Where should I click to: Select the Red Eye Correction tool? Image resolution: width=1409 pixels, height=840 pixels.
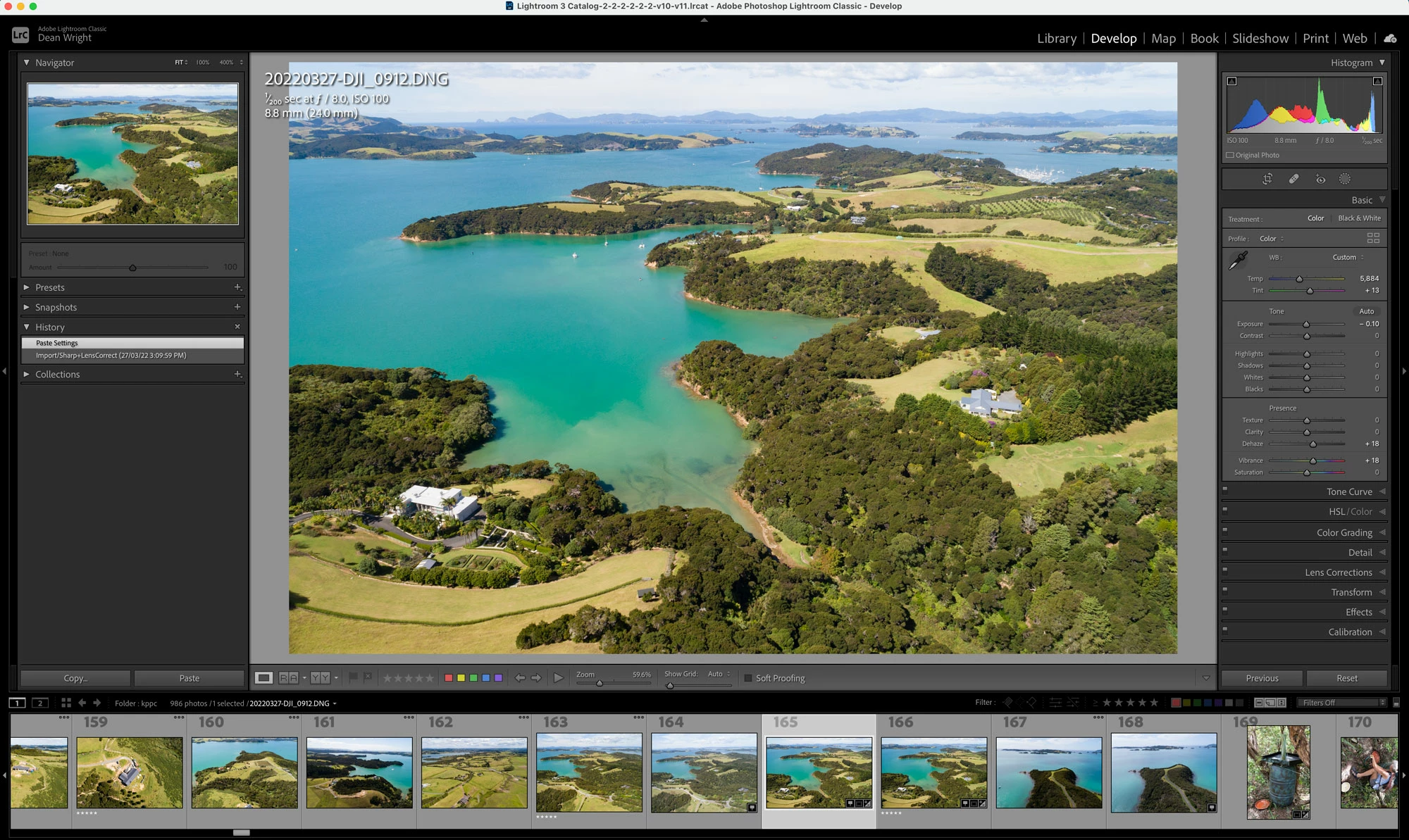(x=1320, y=179)
